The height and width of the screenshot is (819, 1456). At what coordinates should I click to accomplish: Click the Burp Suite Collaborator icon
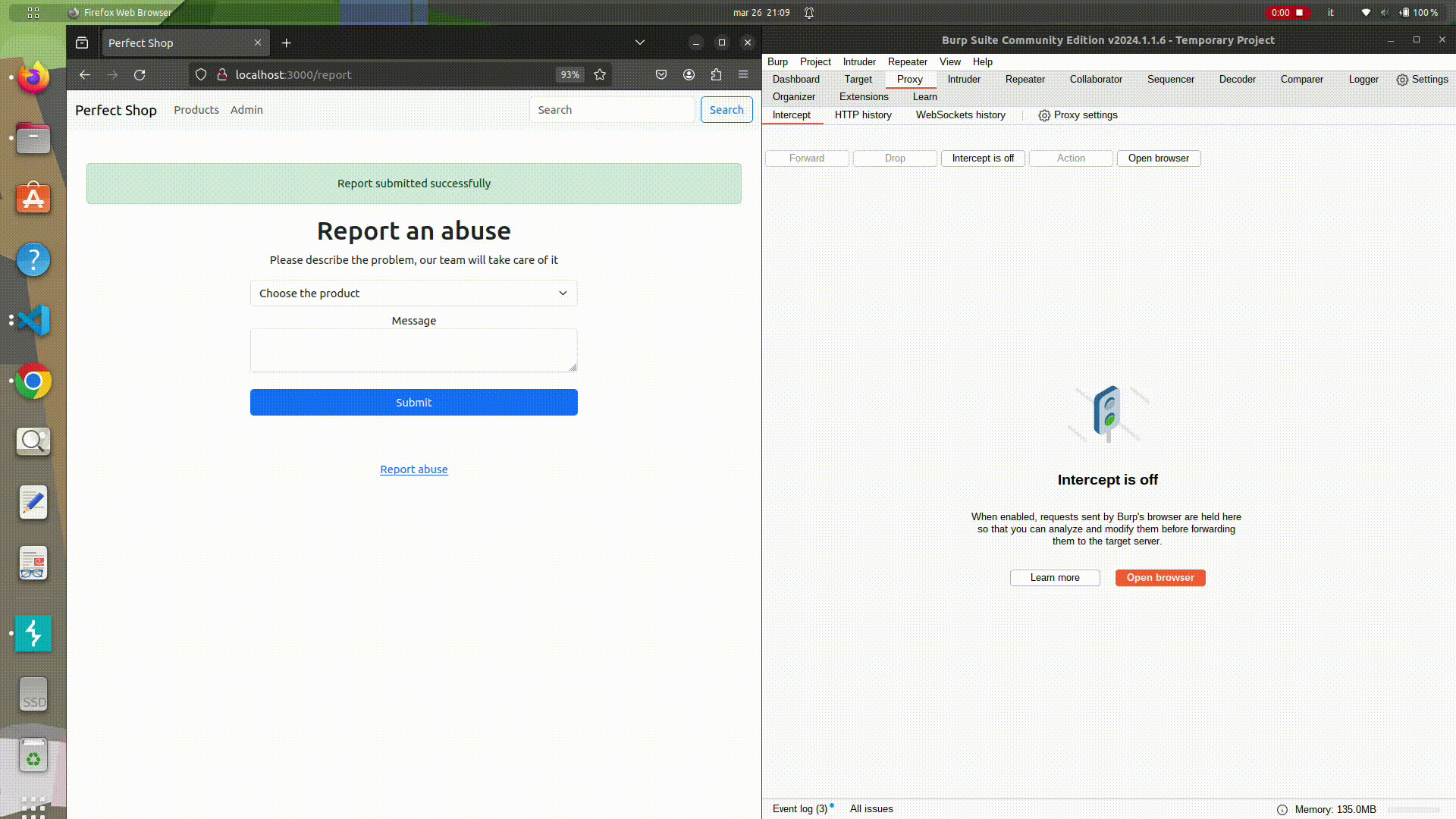[x=1096, y=79]
